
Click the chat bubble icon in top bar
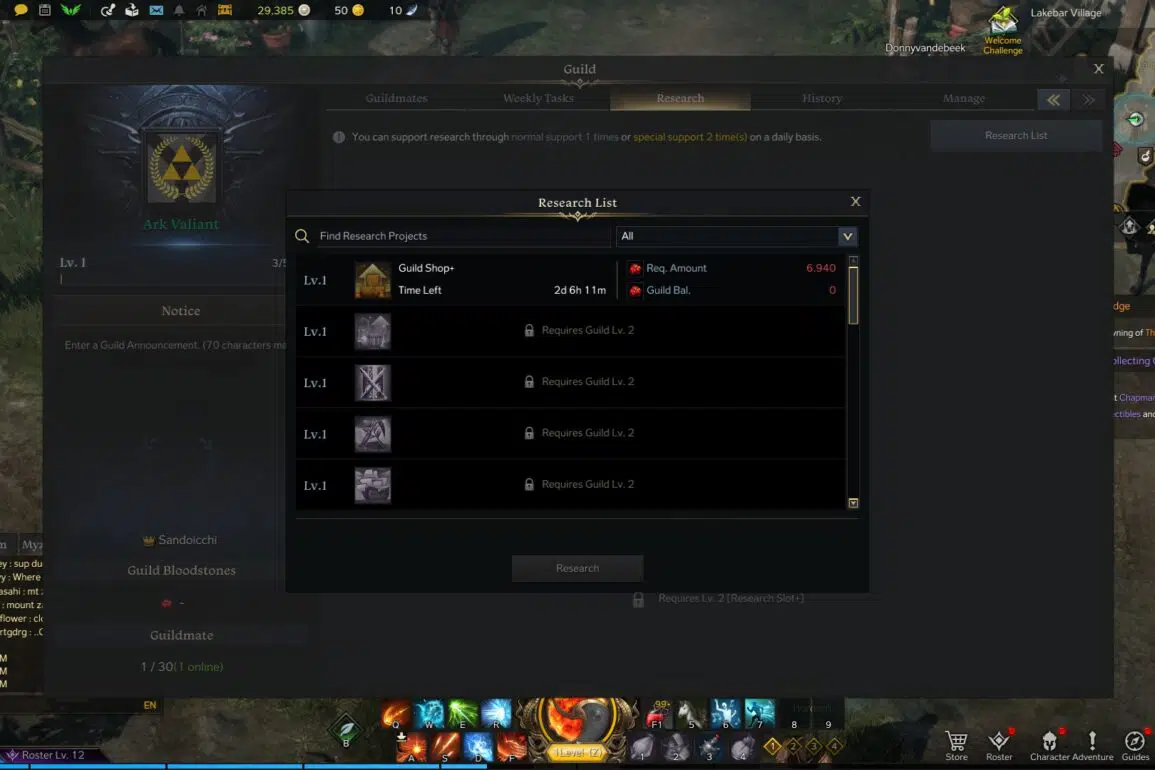click(x=21, y=10)
